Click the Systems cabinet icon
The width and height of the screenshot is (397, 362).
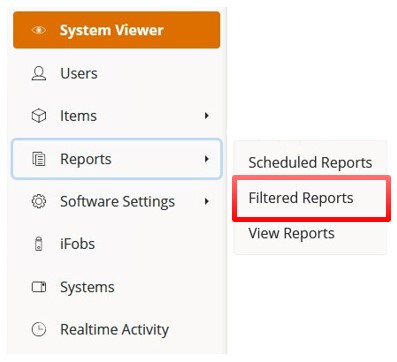[x=39, y=287]
